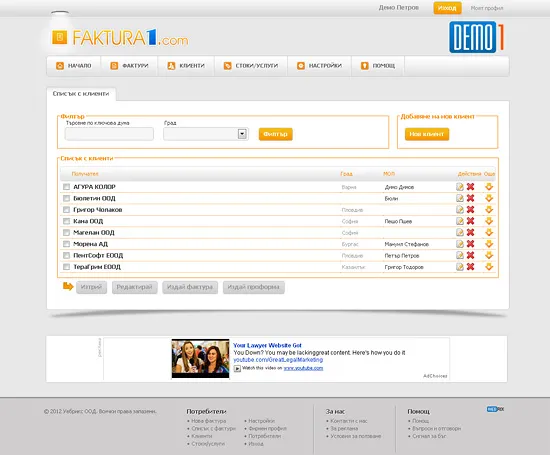The width and height of the screenshot is (550, 455).
Task: Open the НАСТРОЙКИ menu
Action: point(320,66)
